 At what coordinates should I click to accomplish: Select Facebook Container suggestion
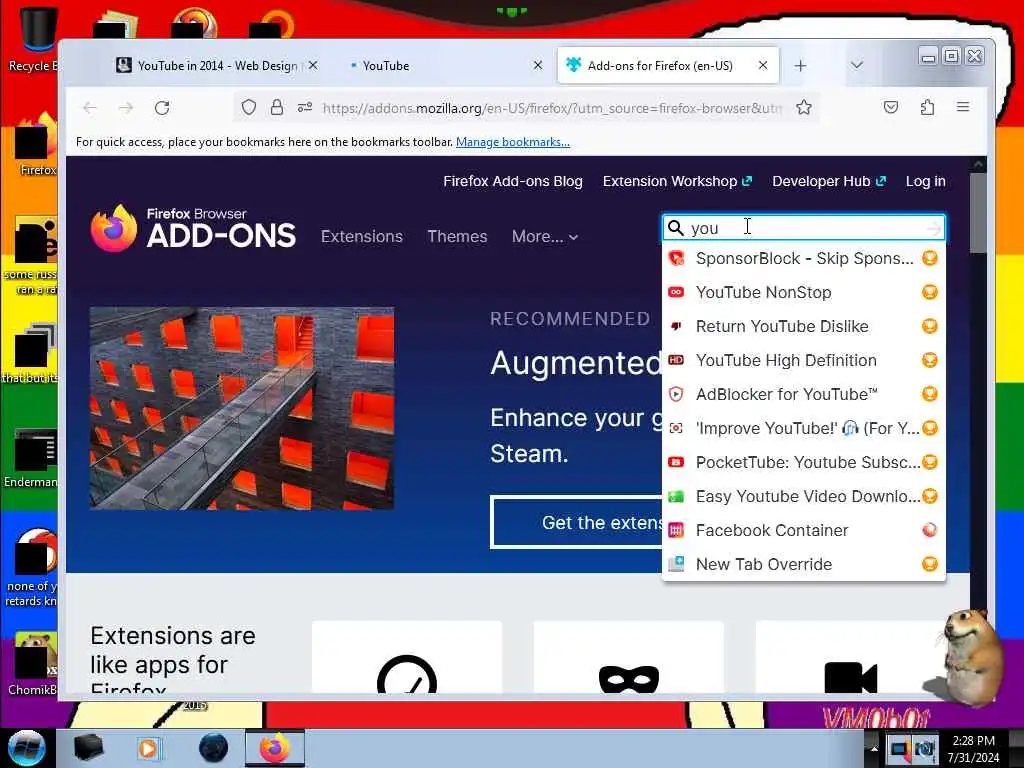coord(804,530)
